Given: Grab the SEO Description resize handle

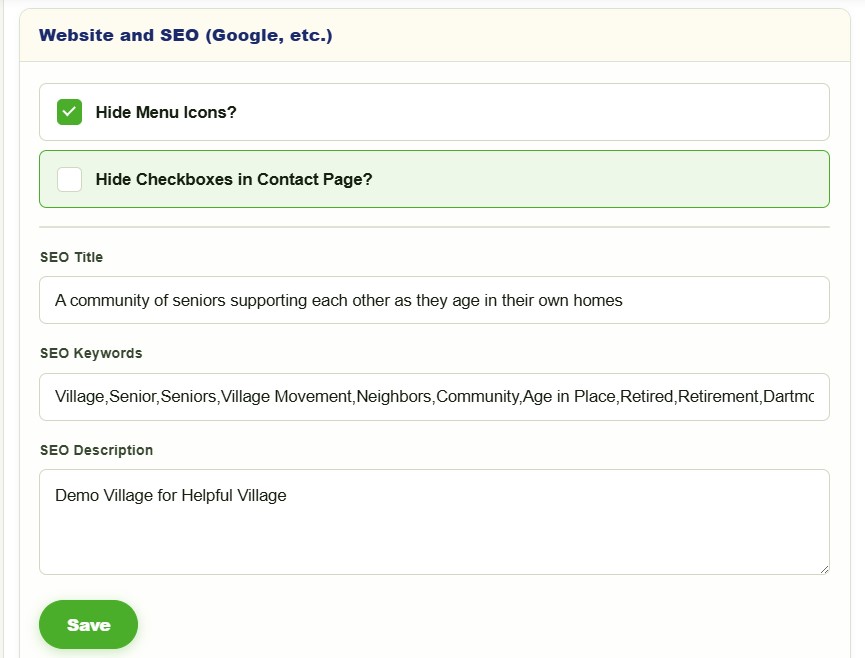Looking at the screenshot, I should (x=824, y=569).
